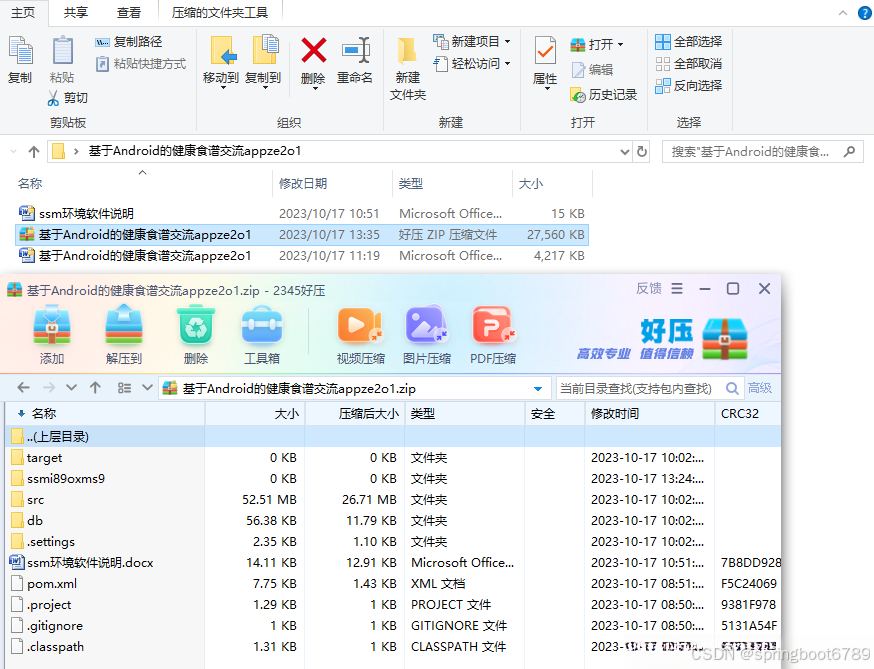Expand the HaoZip path dropdown arrow

point(538,389)
